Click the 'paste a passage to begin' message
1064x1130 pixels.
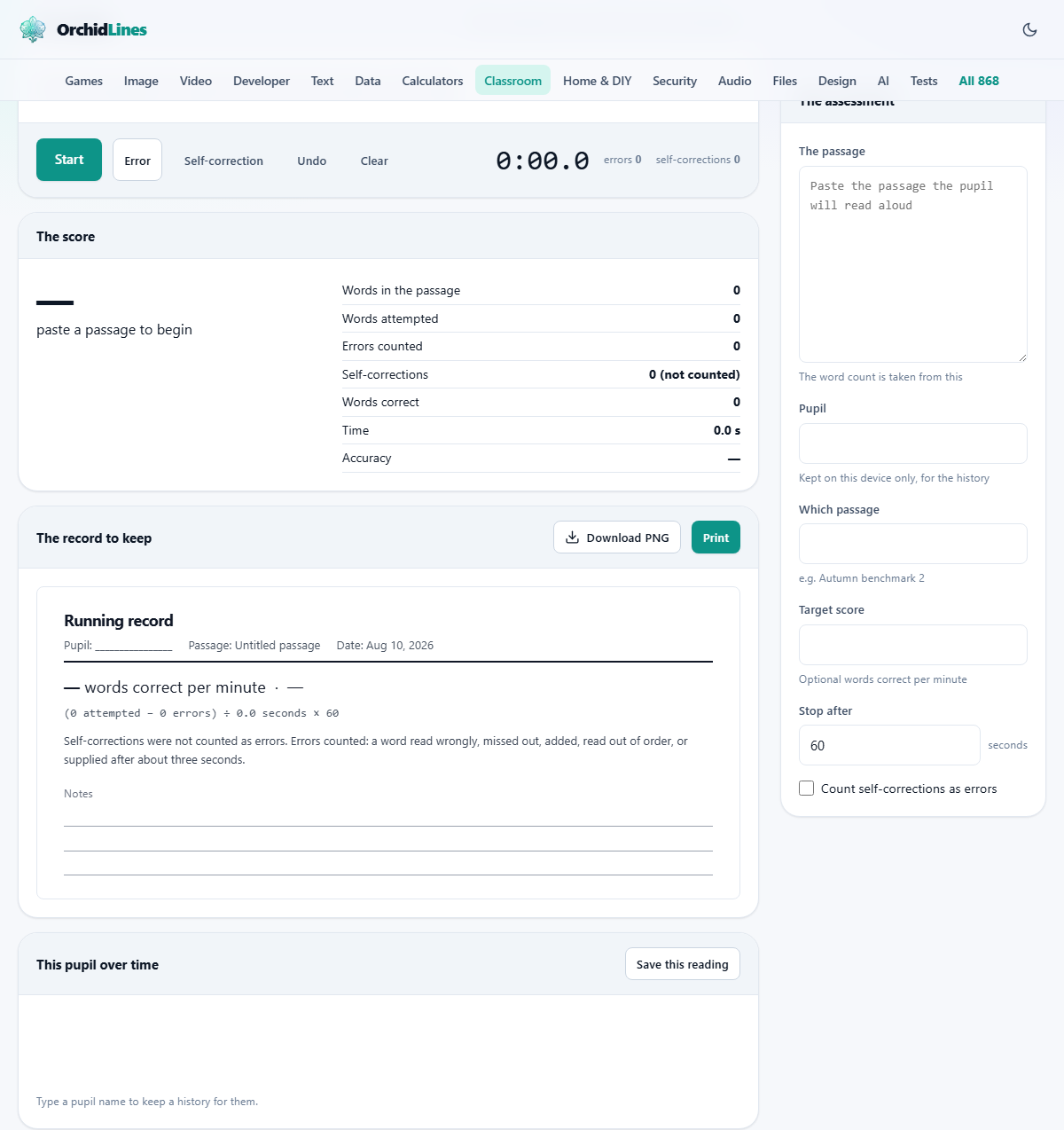[114, 330]
